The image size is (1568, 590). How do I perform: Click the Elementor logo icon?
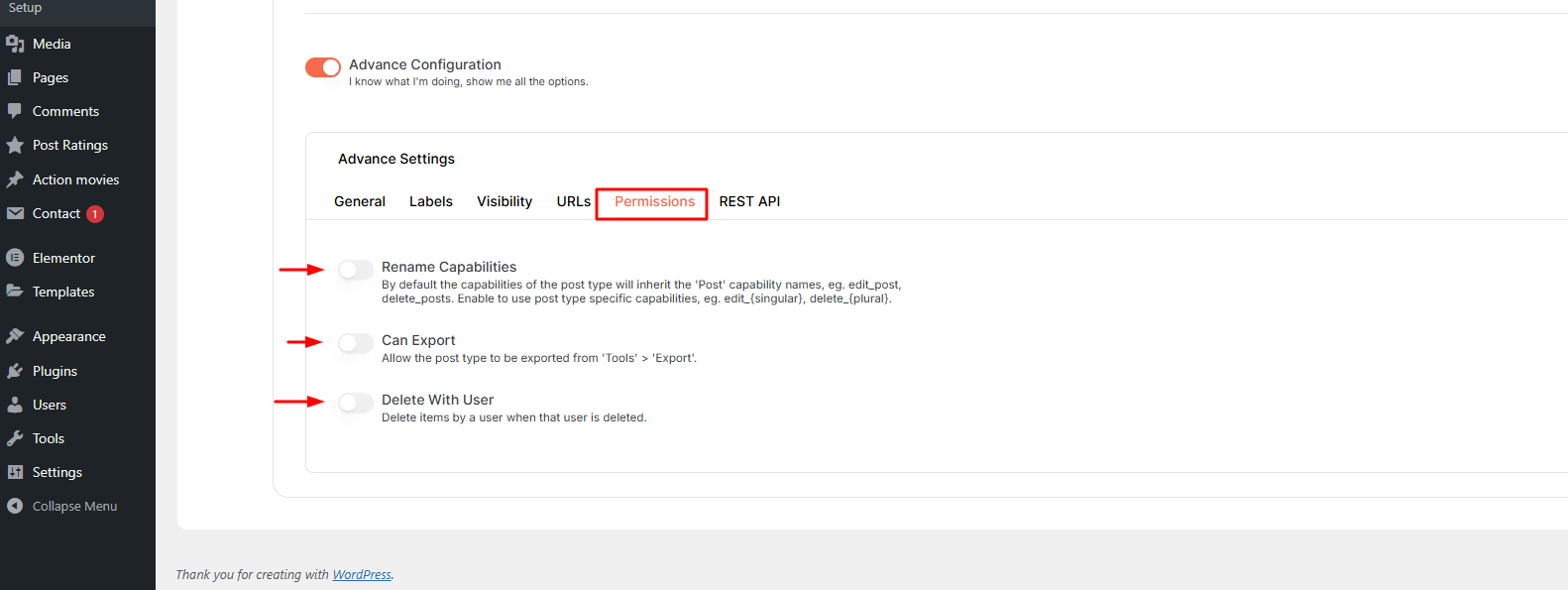15,258
